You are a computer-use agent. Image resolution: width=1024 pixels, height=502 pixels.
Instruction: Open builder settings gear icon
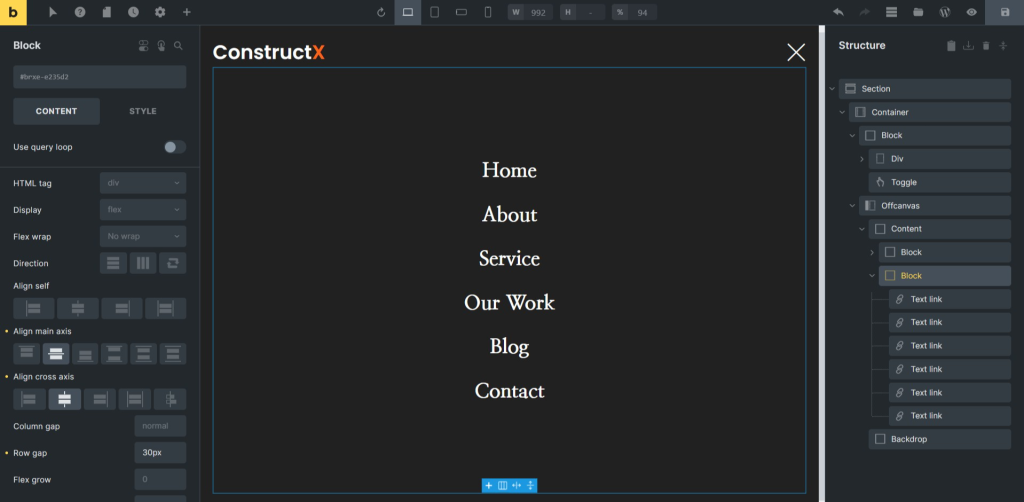(x=160, y=12)
